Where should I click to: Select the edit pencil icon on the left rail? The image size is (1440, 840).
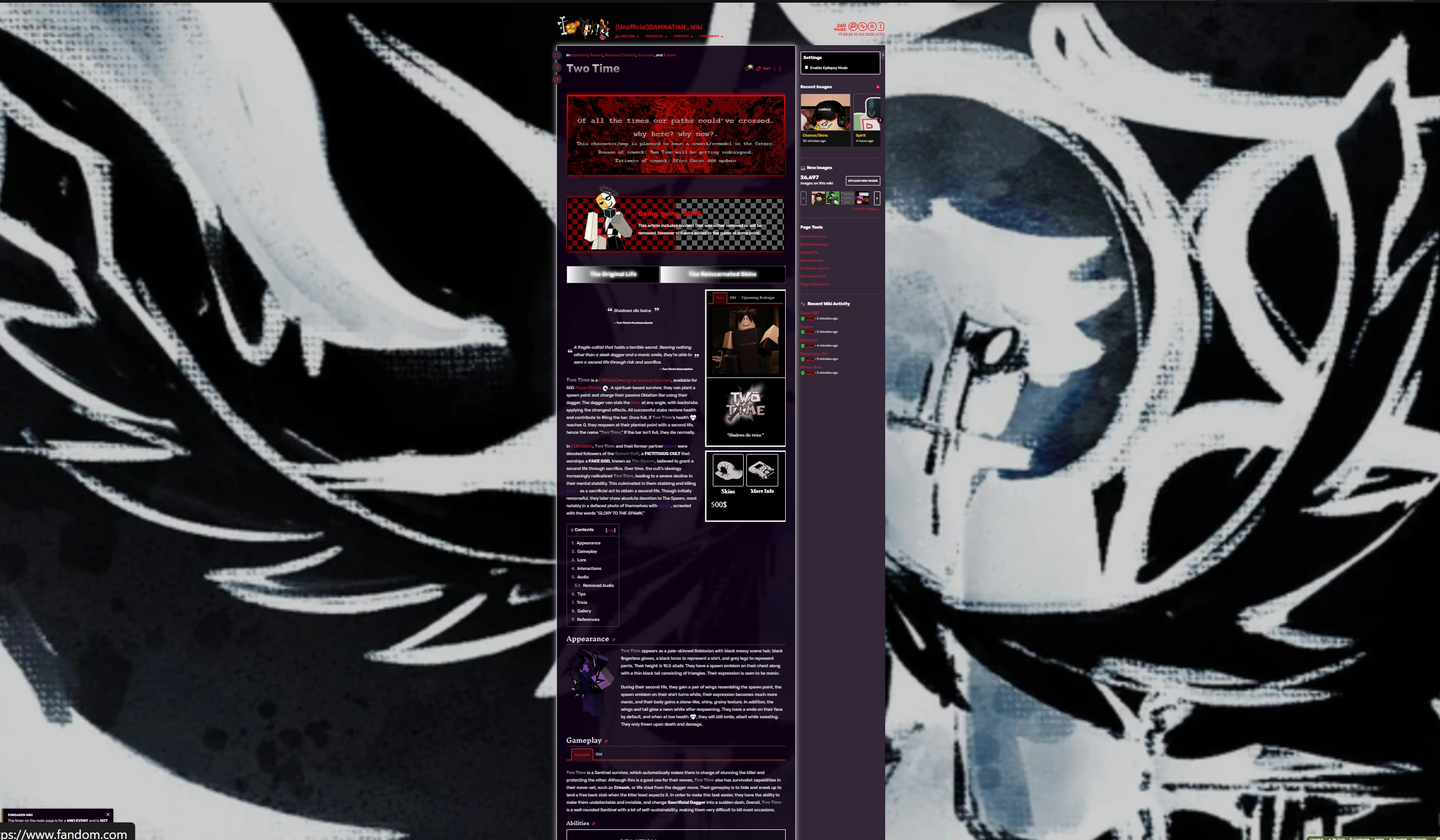coord(556,80)
